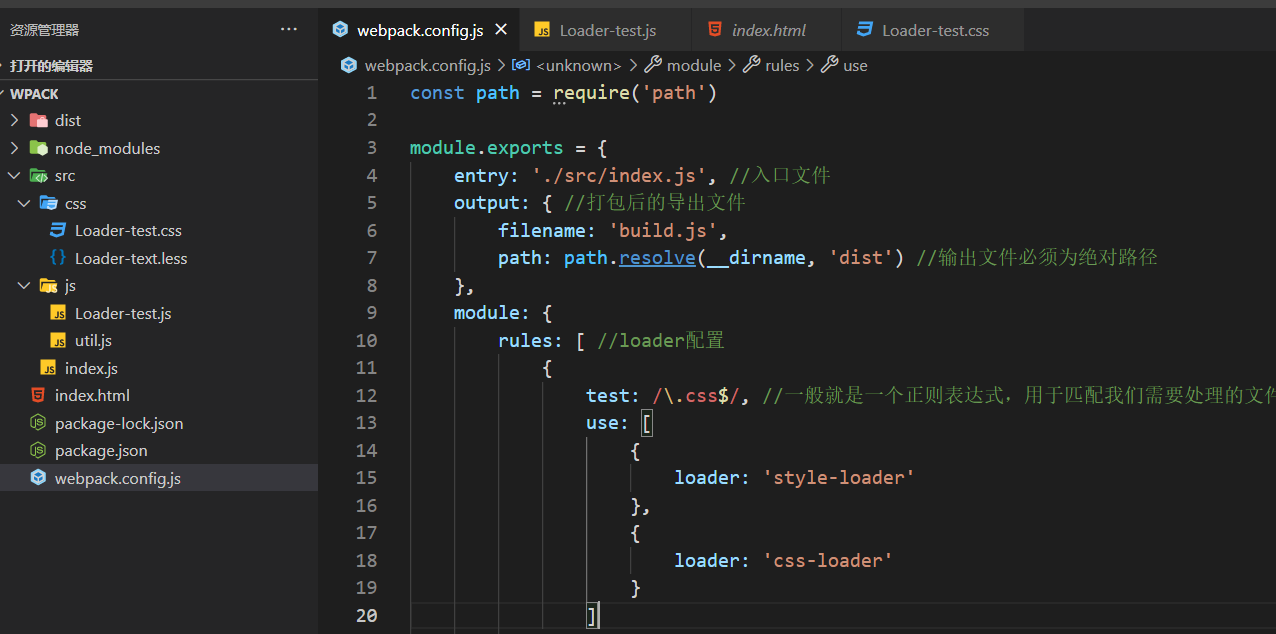This screenshot has width=1276, height=634.
Task: Click the webpack icon in the breadcrumb bar
Action: coord(348,65)
